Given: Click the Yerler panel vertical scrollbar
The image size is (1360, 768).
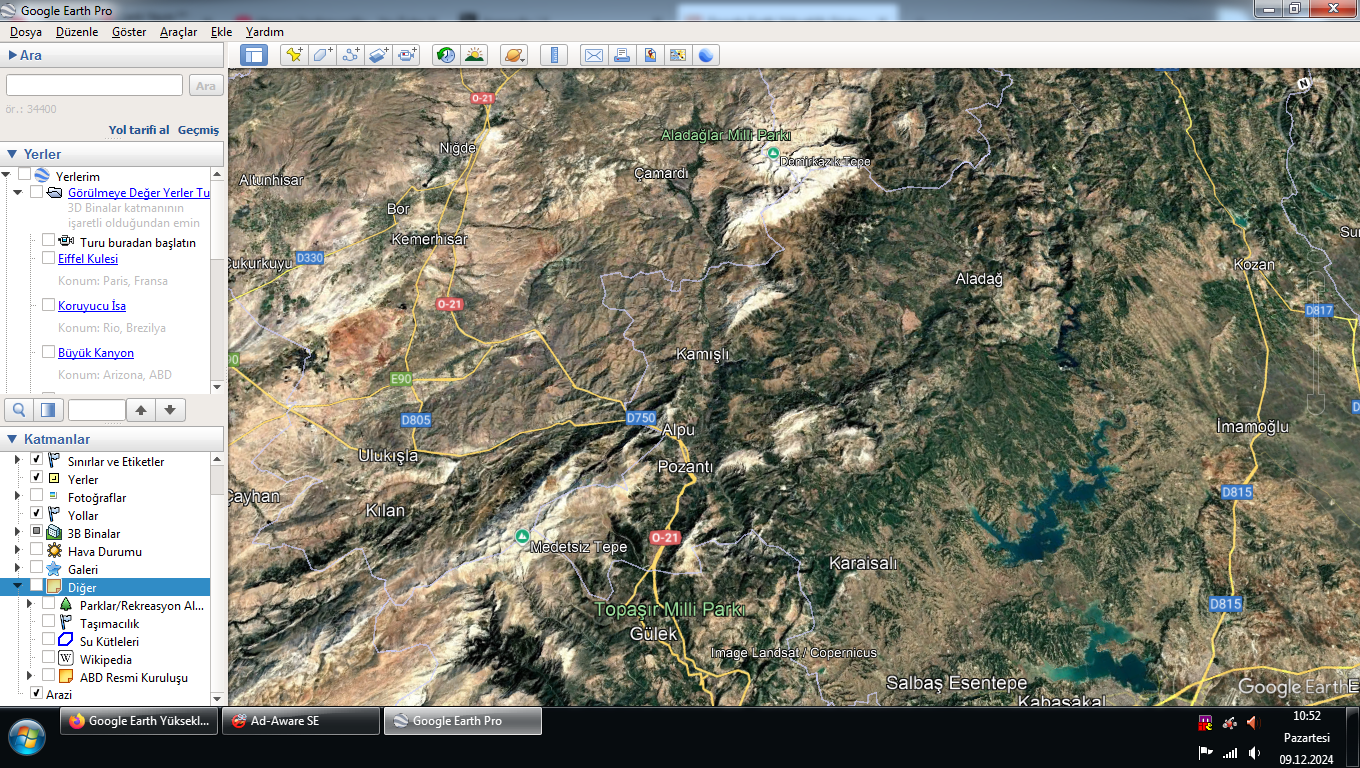Looking at the screenshot, I should tap(218, 280).
